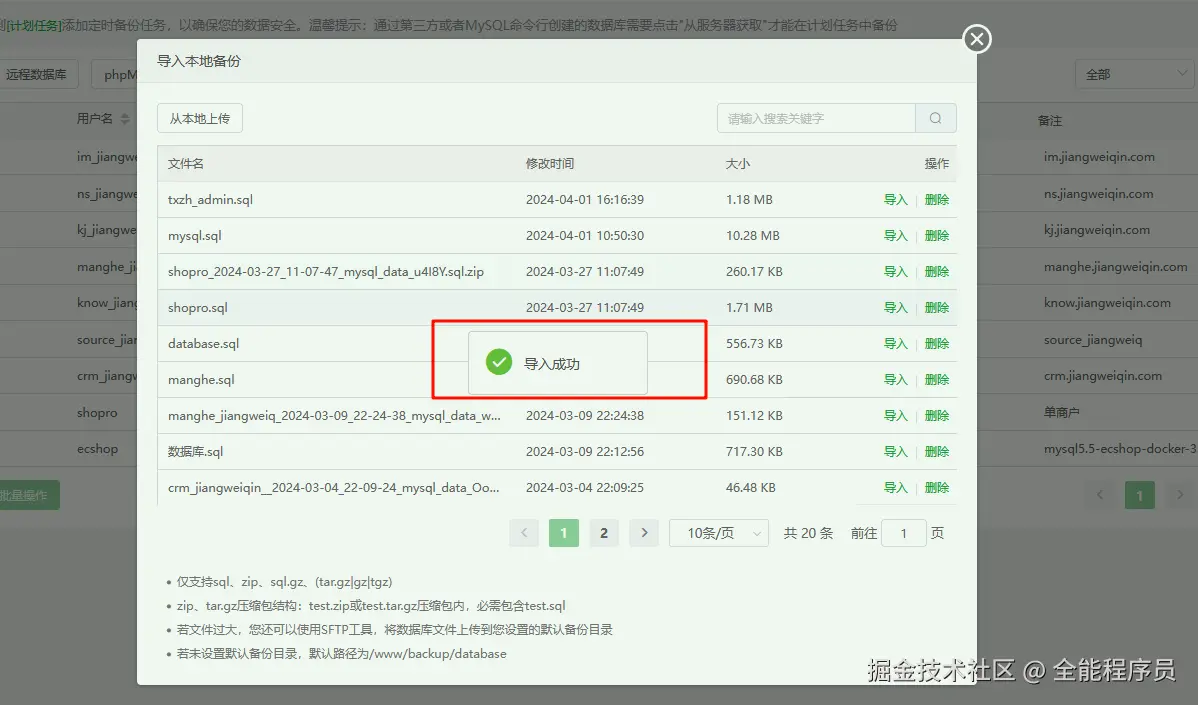Click the search magnifier icon

pyautogui.click(x=935, y=118)
